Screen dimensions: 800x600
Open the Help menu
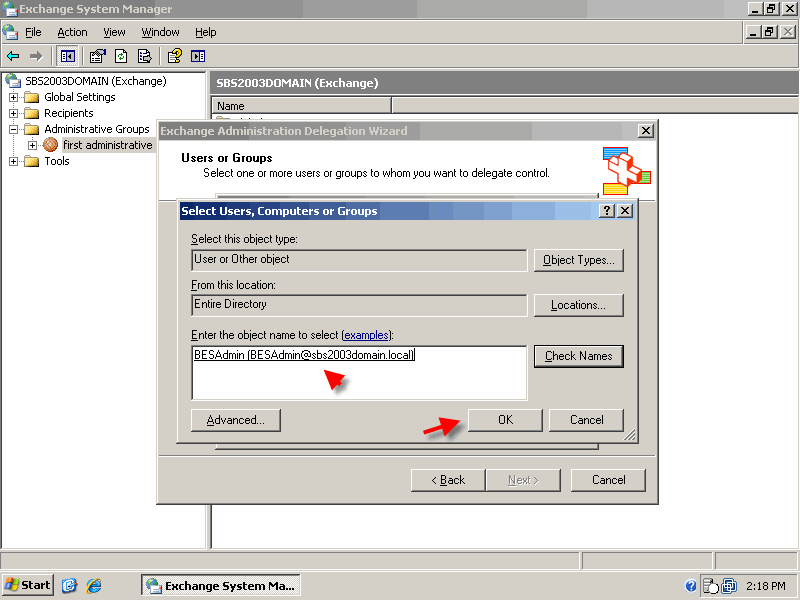tap(206, 32)
